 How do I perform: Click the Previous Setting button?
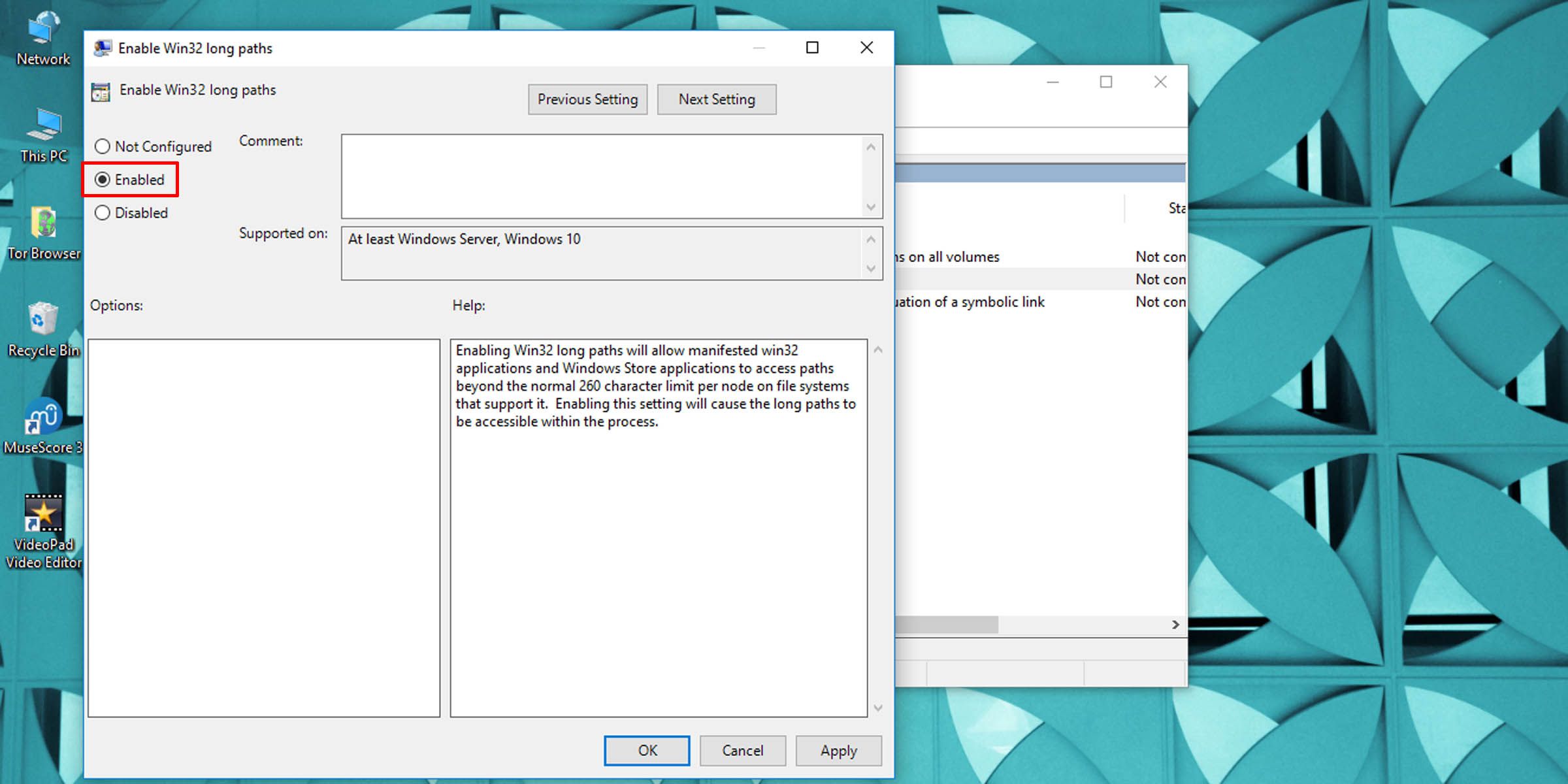tap(587, 99)
